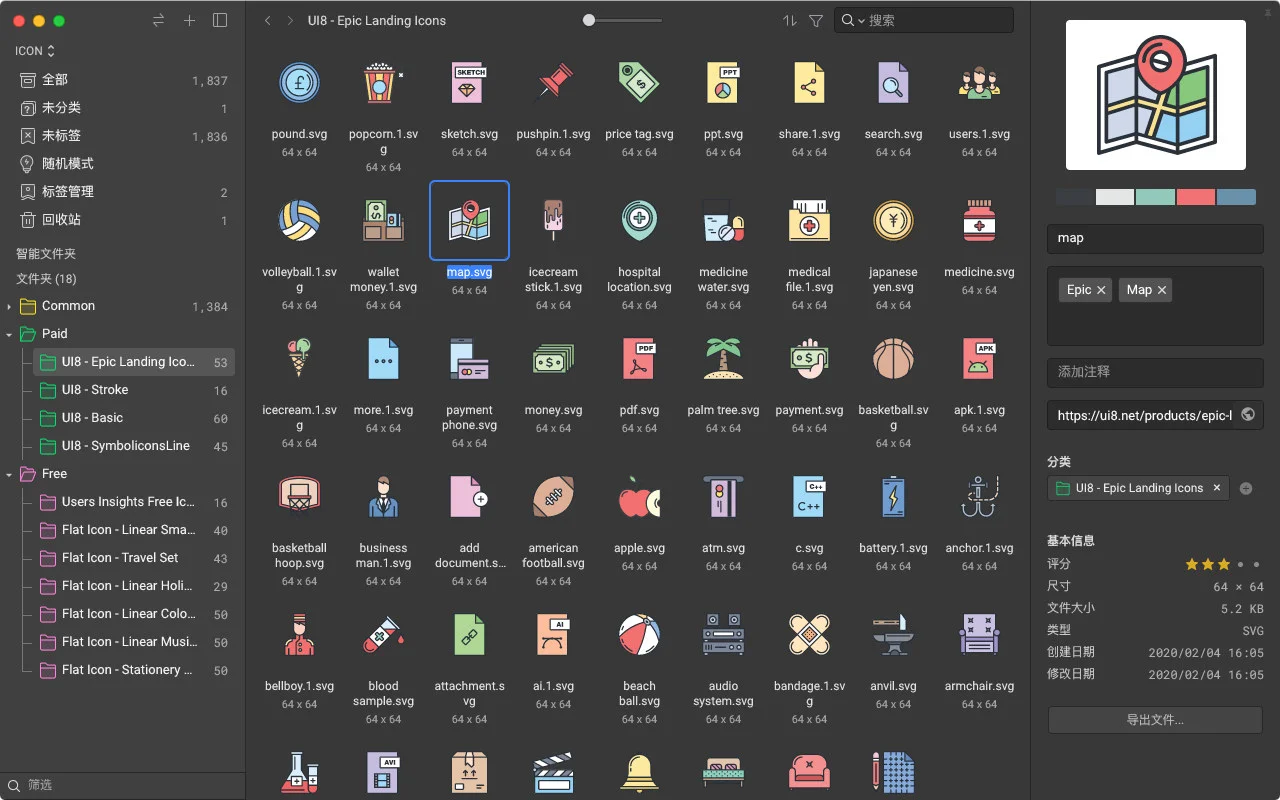Open the ICON library dropdown

coord(35,51)
